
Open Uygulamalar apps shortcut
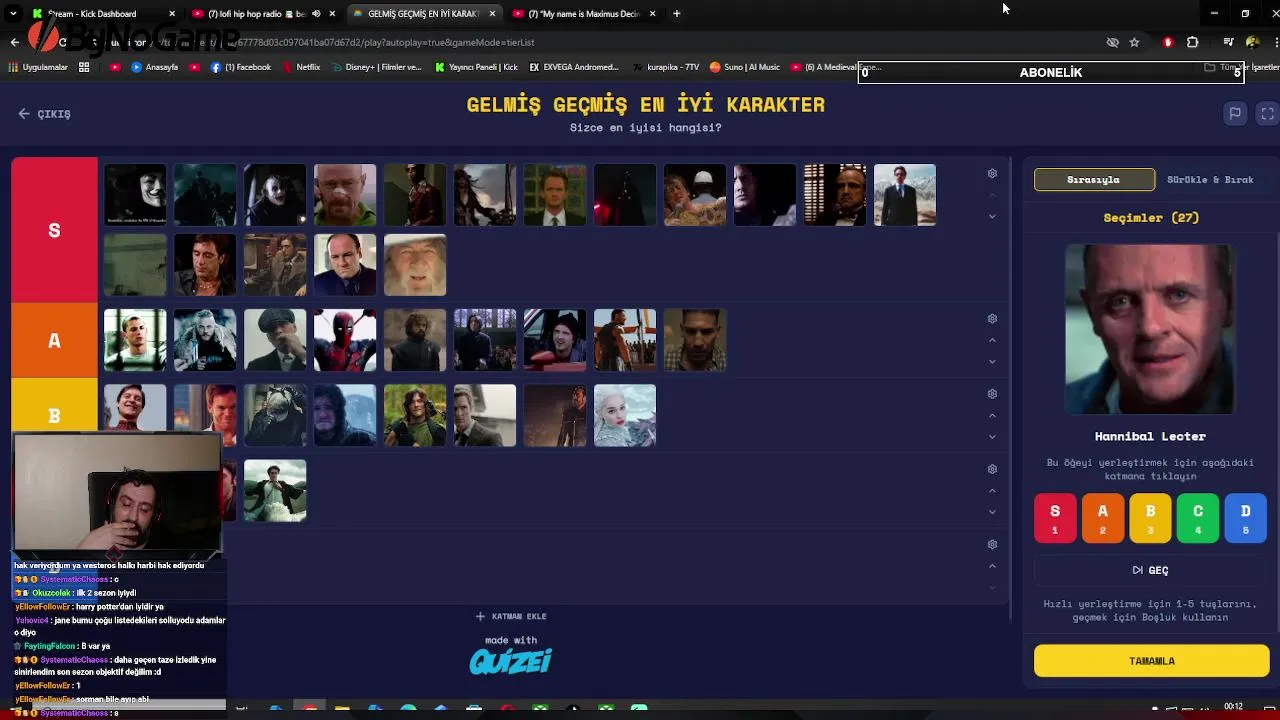click(x=38, y=67)
